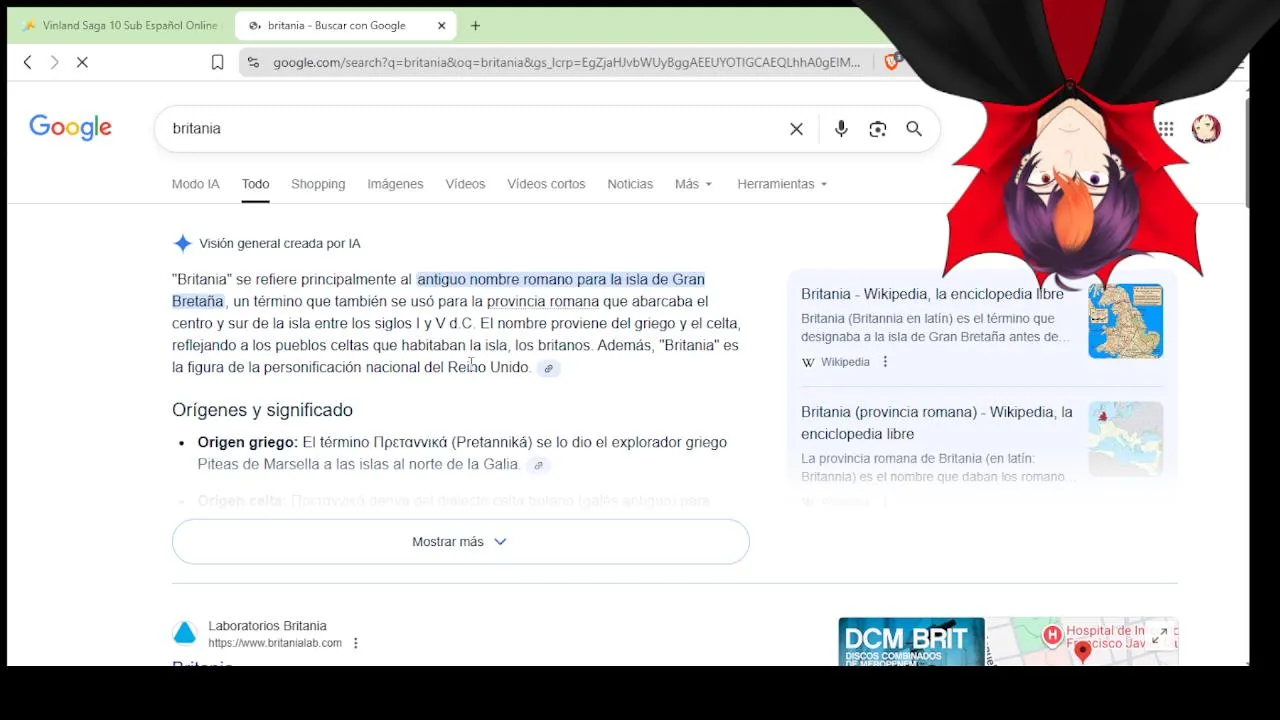Click the address bar URL
Screen dimensions: 1280x720
566,62
